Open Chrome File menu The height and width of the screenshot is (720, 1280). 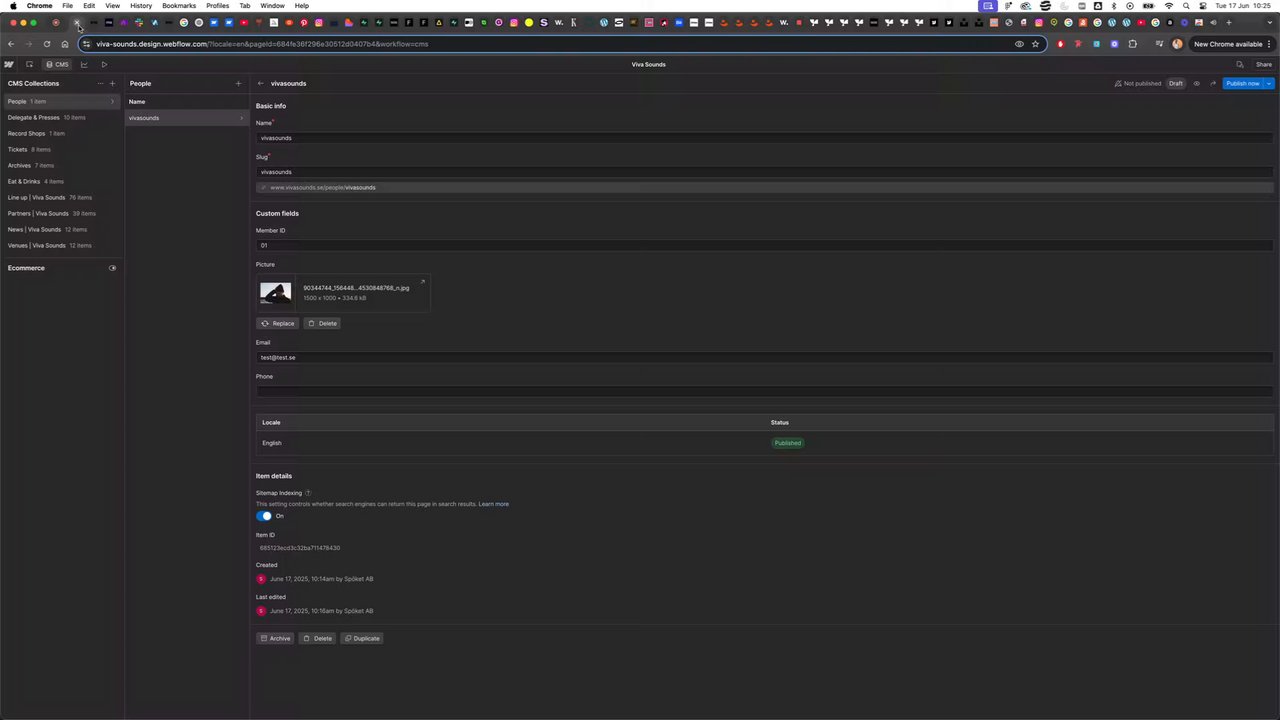[x=67, y=6]
